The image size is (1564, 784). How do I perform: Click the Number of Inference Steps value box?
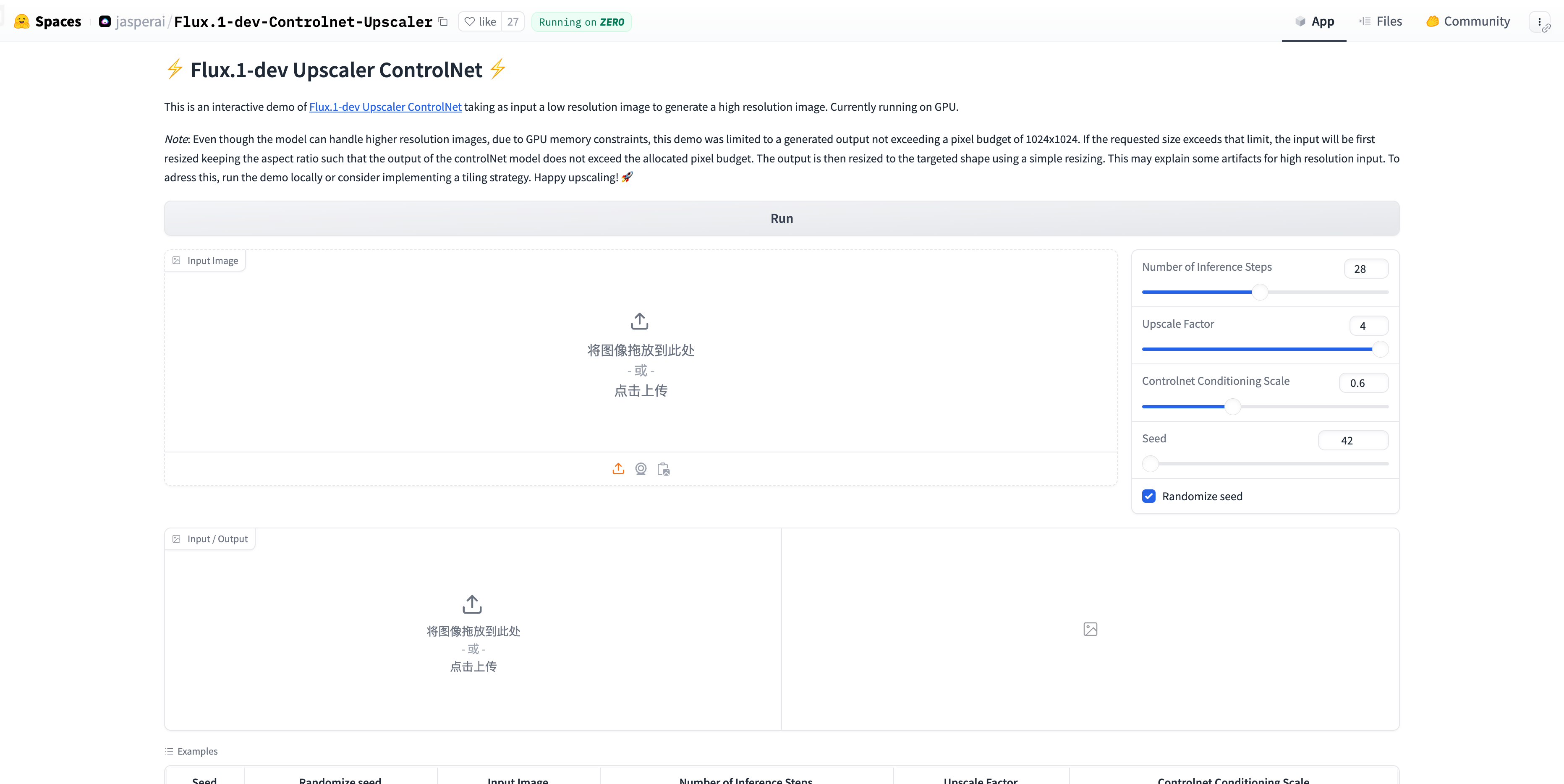(1366, 269)
